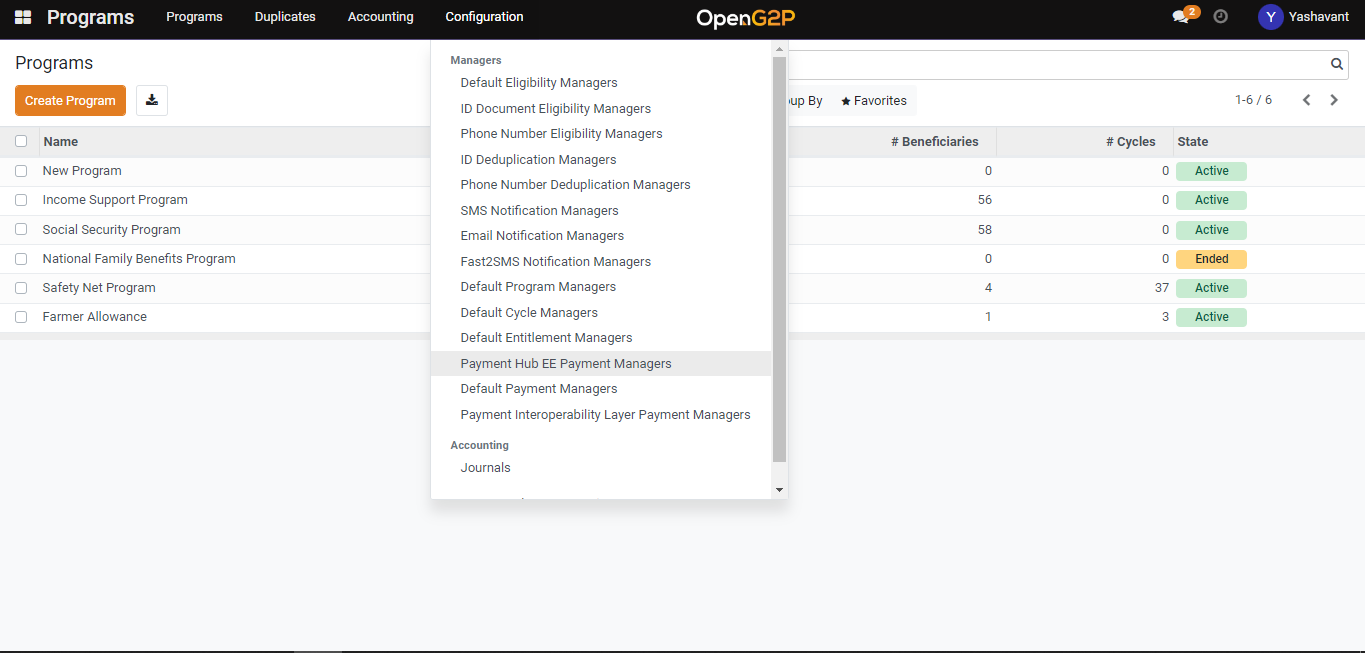
Task: Open the Favorites filter dropdown
Action: click(x=874, y=101)
